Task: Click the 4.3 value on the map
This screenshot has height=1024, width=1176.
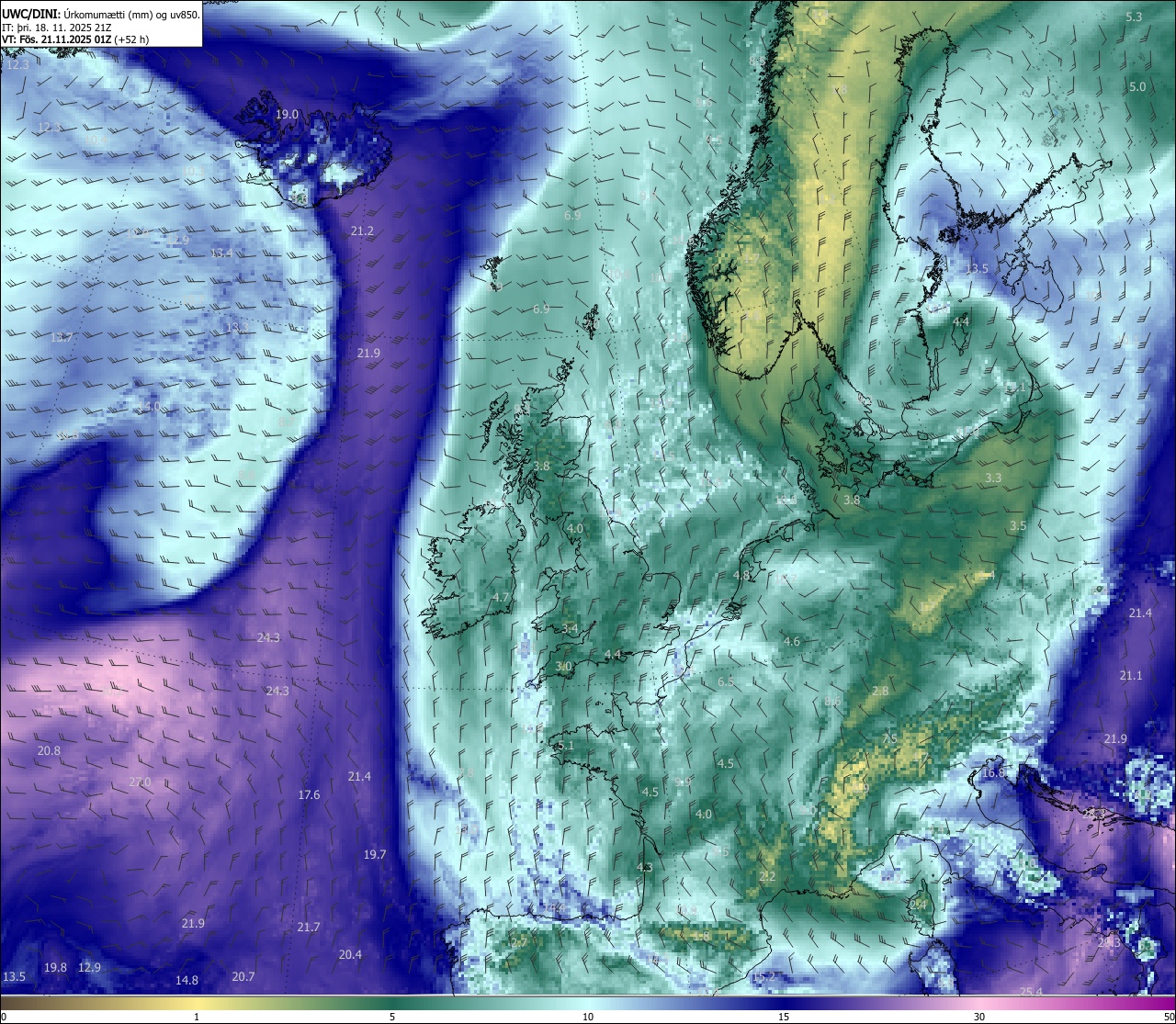Action: coord(644,867)
